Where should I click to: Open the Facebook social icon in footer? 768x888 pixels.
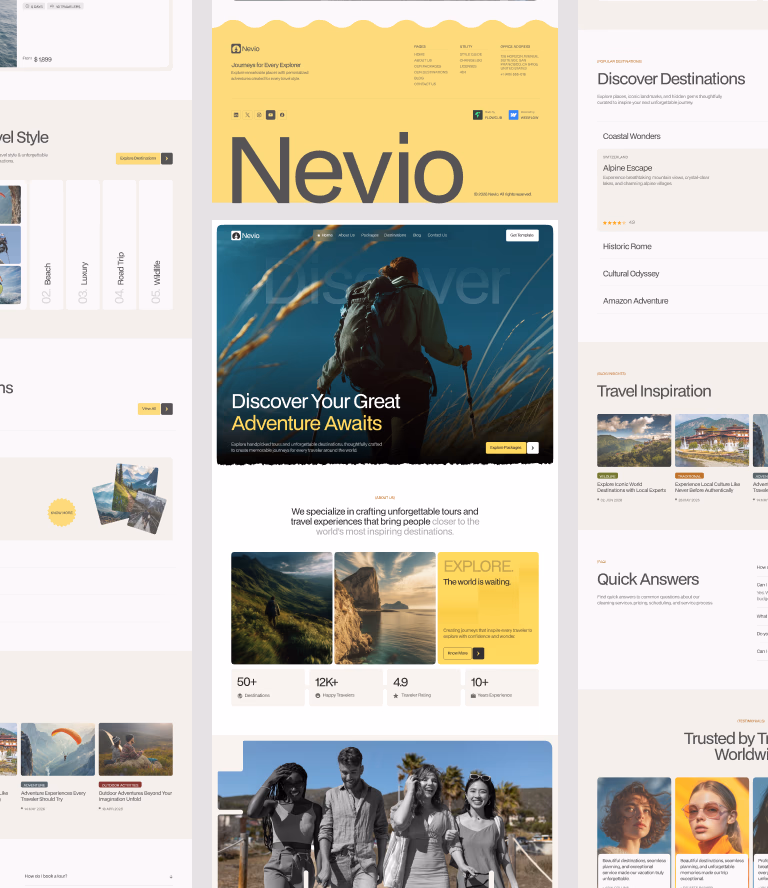[282, 115]
